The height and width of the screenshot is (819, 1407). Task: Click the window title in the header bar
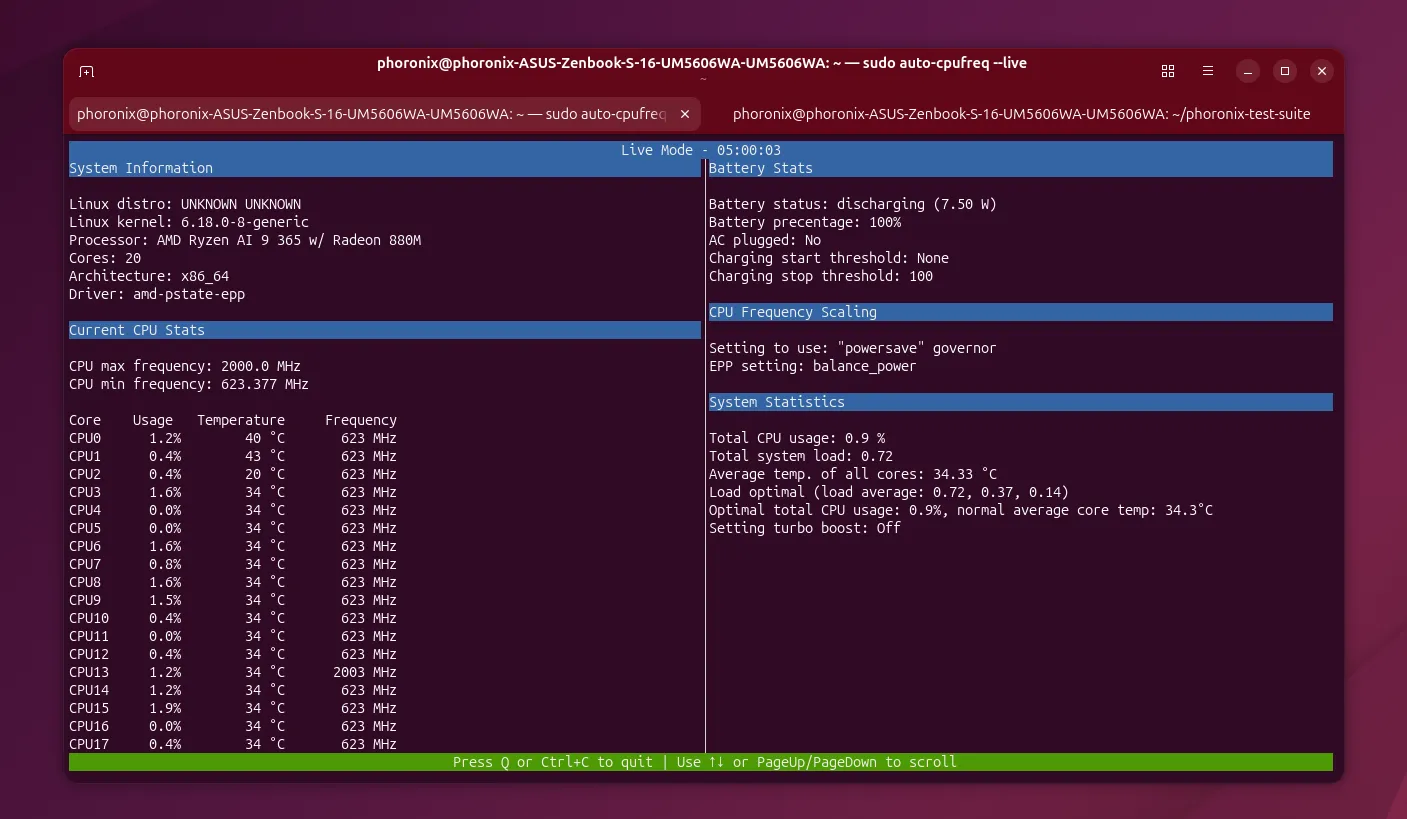(701, 63)
